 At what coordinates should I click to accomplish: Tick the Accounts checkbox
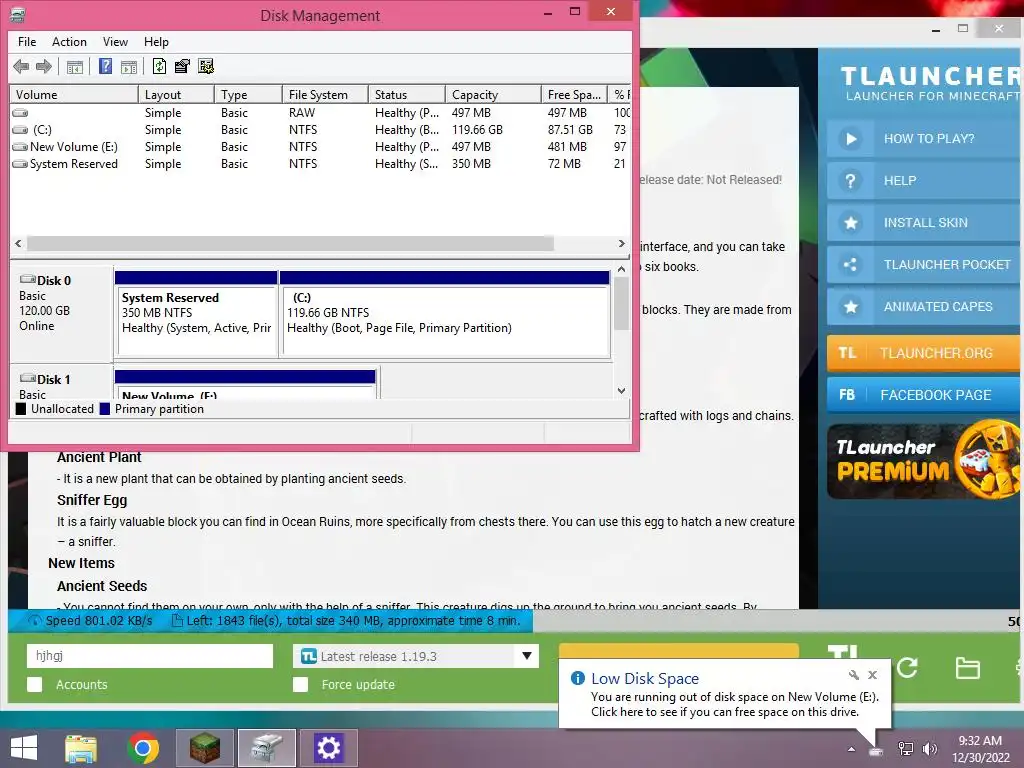pos(35,684)
